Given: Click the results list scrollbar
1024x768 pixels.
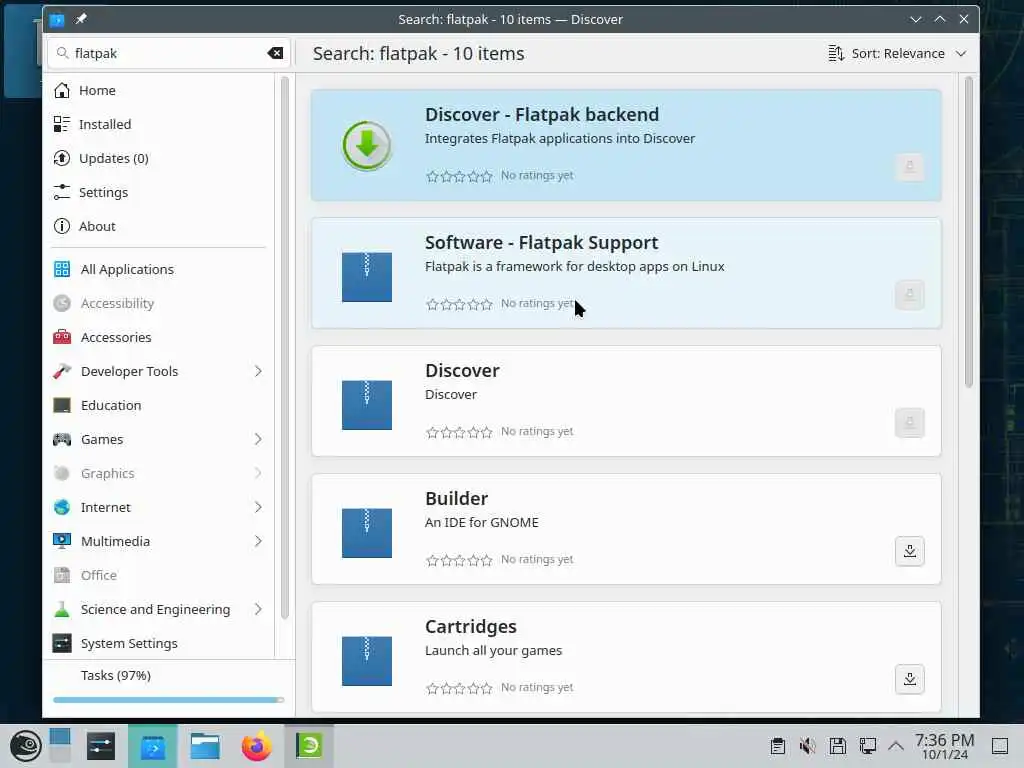Looking at the screenshot, I should click(x=968, y=232).
